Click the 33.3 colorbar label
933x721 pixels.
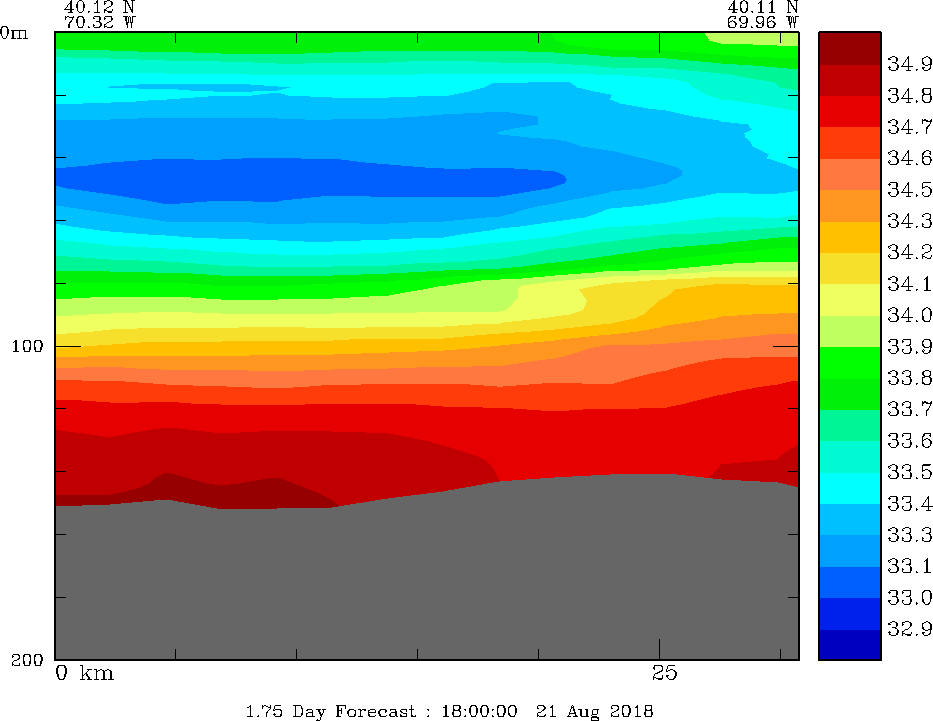pyautogui.click(x=909, y=535)
